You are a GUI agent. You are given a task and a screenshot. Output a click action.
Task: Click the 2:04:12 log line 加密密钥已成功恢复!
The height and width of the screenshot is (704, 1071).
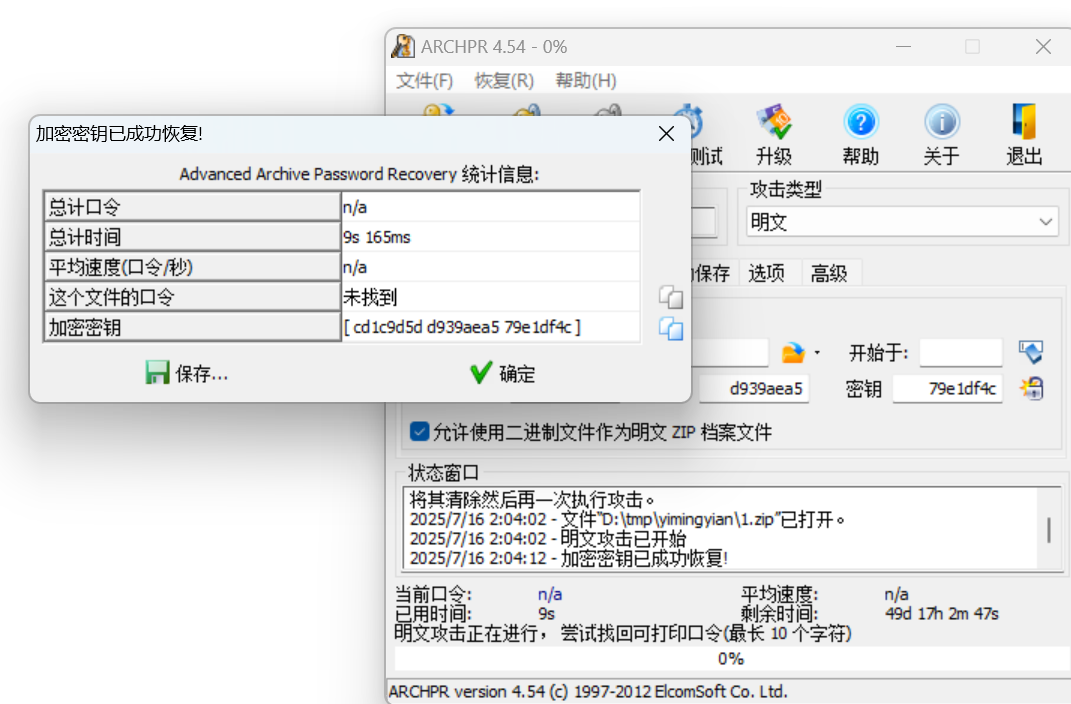click(569, 558)
